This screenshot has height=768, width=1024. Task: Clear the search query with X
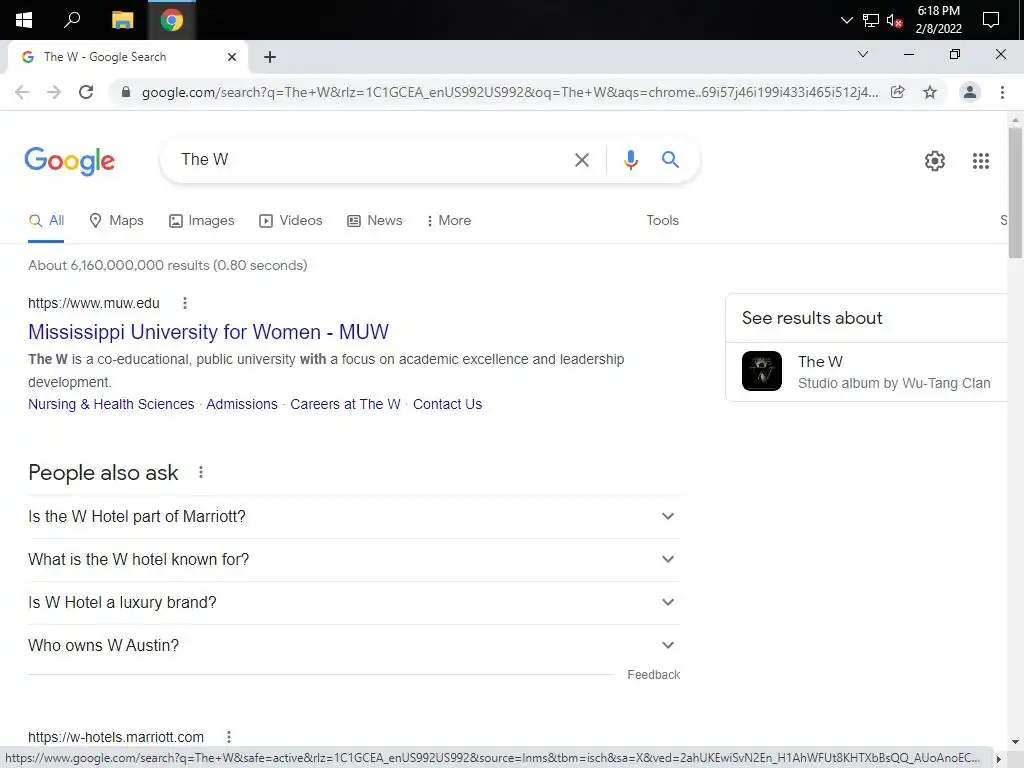[x=581, y=160]
